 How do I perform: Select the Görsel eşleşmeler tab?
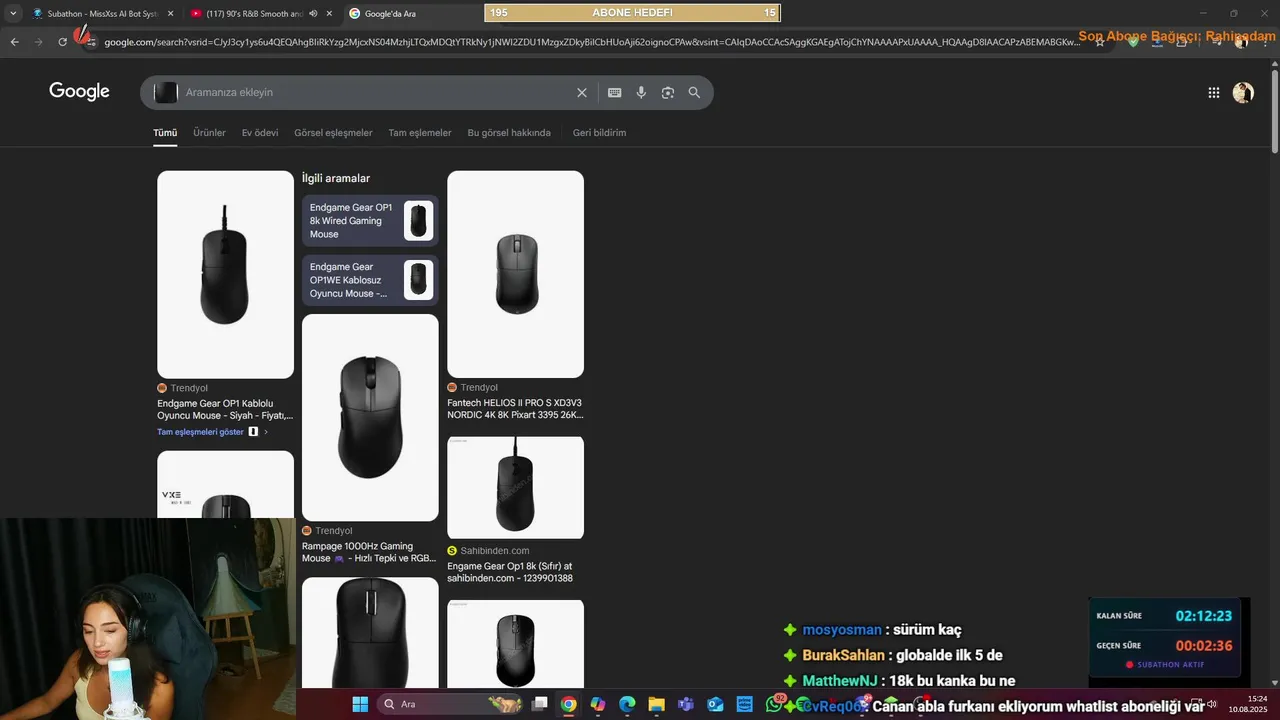point(333,133)
